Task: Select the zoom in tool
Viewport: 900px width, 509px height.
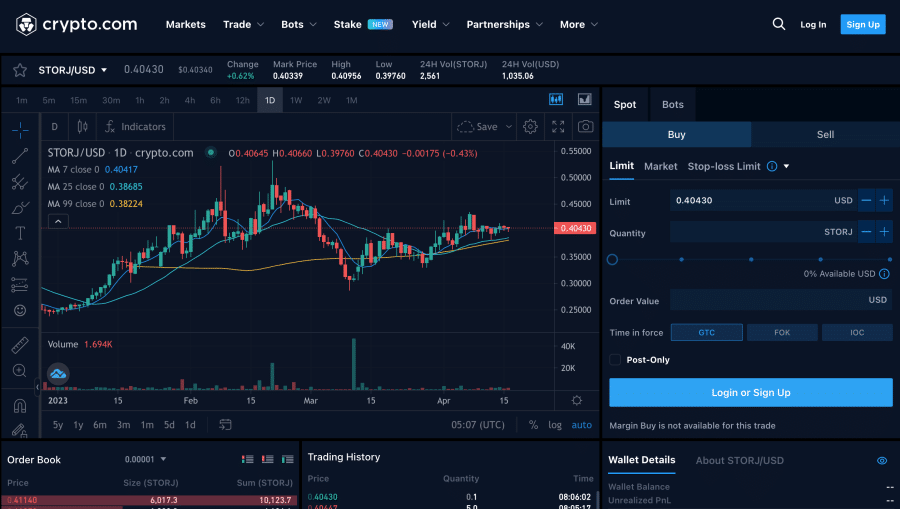Action: tap(20, 371)
